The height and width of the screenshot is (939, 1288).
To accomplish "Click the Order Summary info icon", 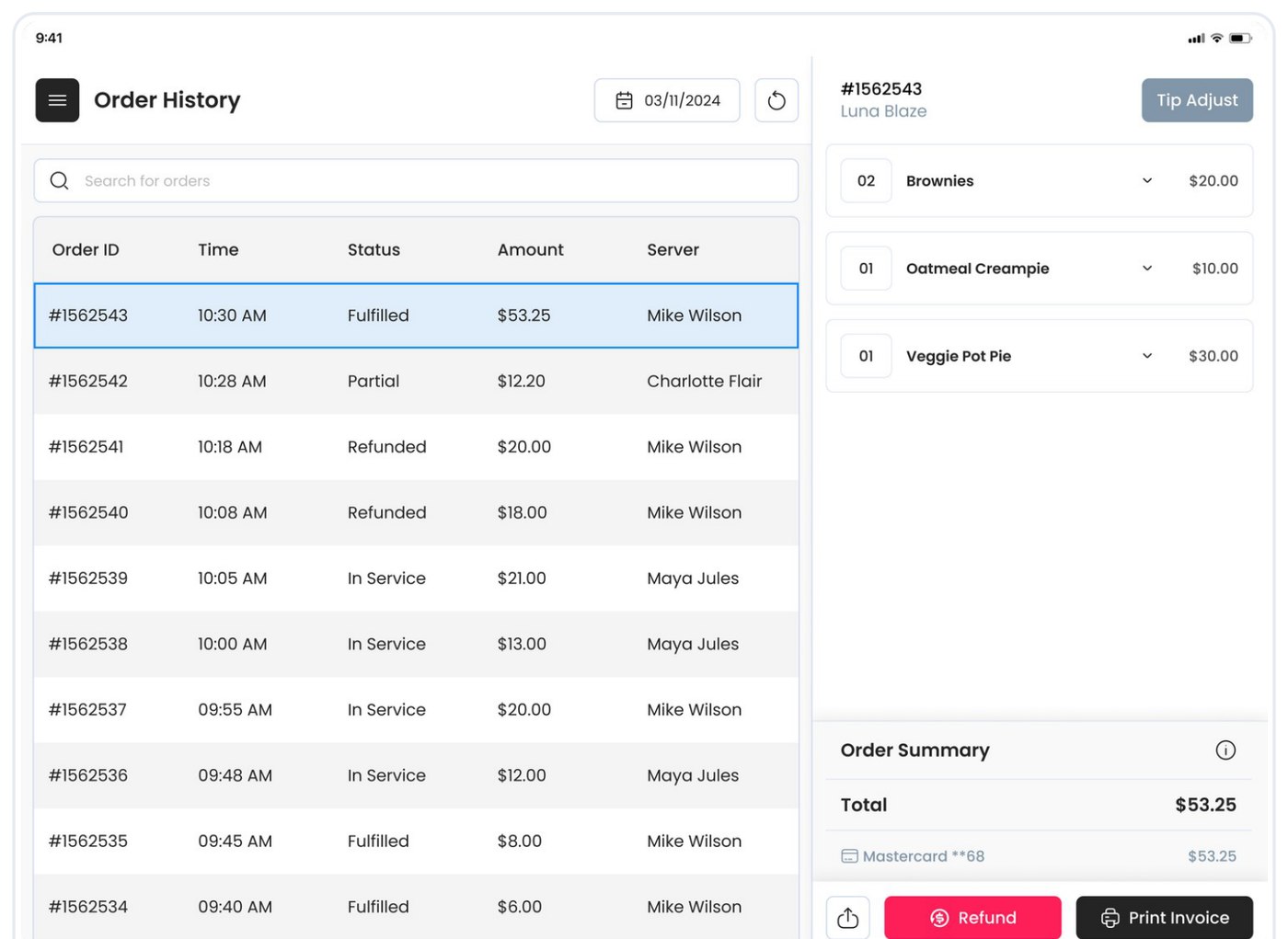I will click(x=1225, y=750).
